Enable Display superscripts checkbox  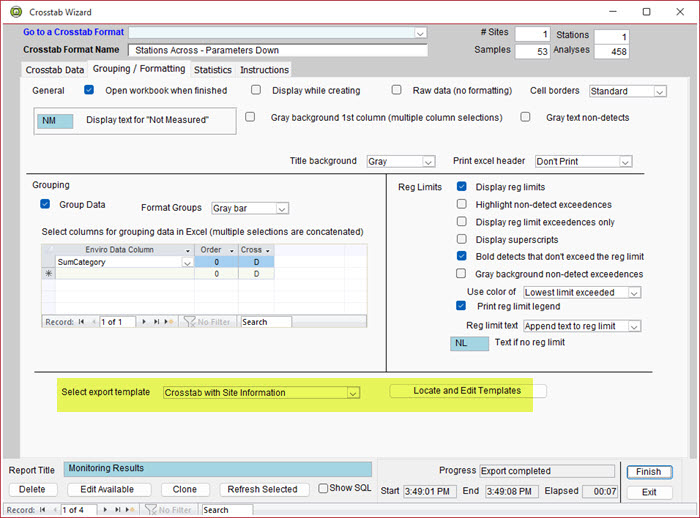click(x=462, y=239)
